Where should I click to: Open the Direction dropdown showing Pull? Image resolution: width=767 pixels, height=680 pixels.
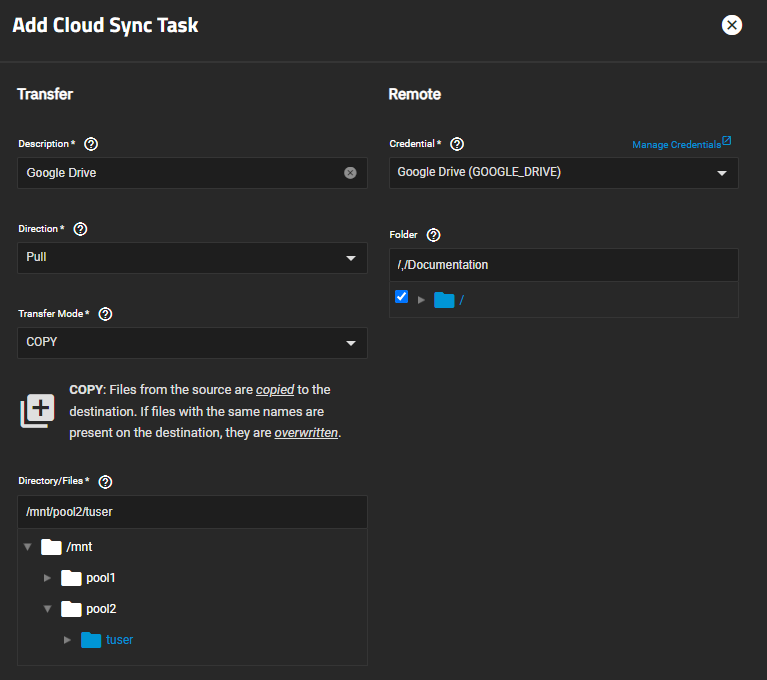192,258
